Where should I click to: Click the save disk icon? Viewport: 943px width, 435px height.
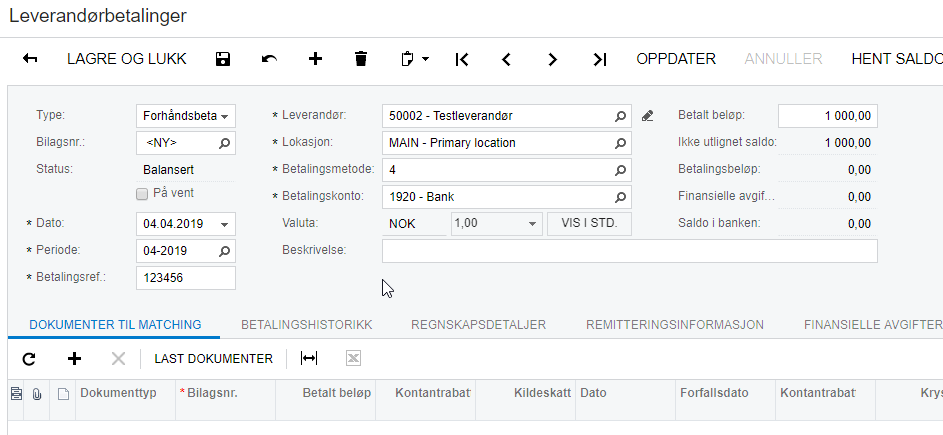tap(223, 59)
